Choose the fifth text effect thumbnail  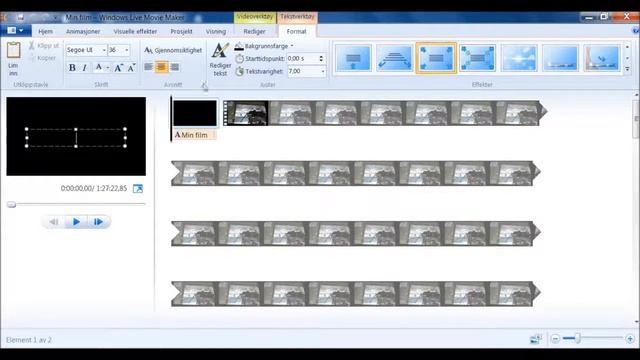[519, 58]
